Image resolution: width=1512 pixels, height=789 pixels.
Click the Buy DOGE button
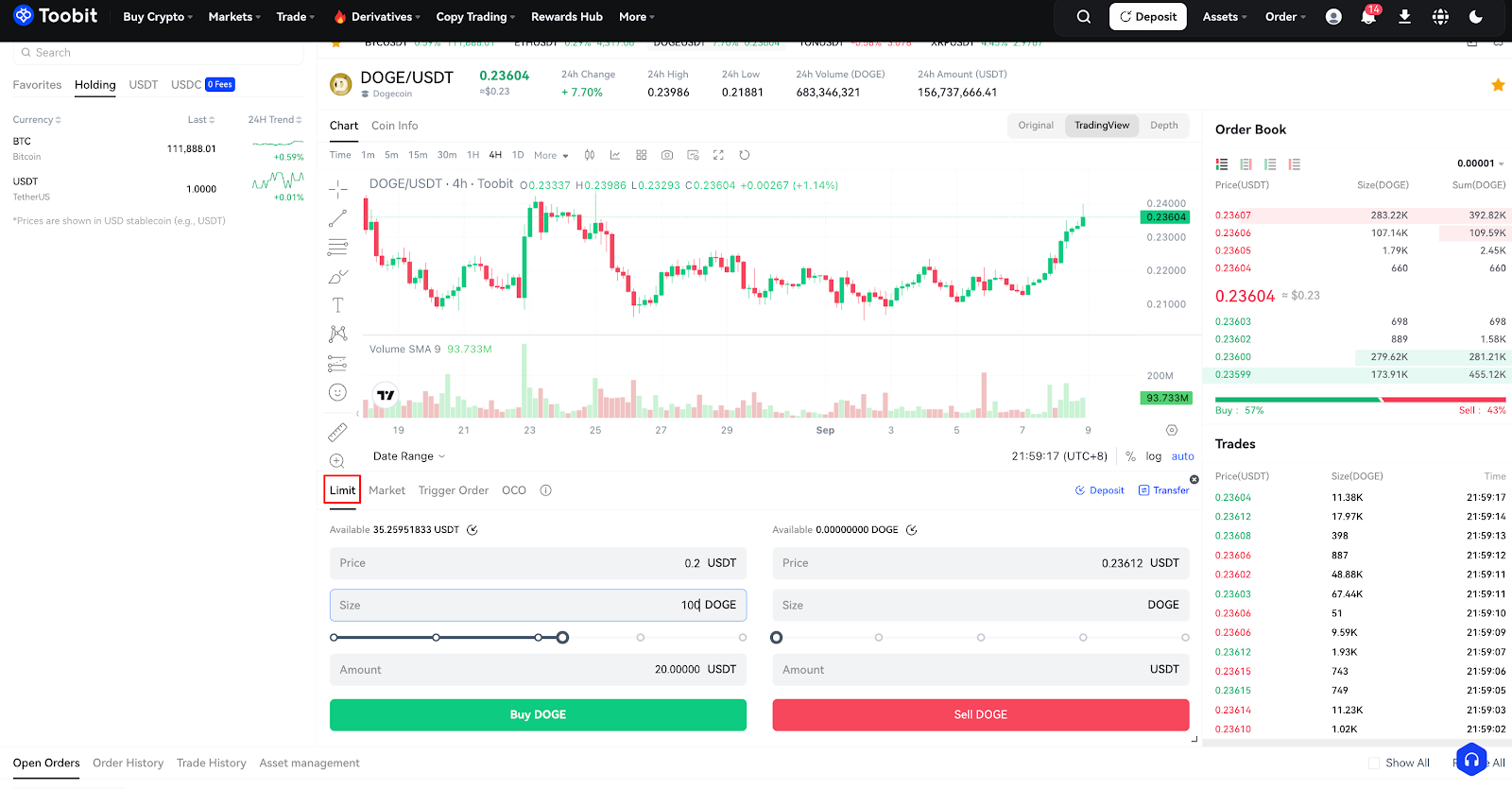pos(538,715)
